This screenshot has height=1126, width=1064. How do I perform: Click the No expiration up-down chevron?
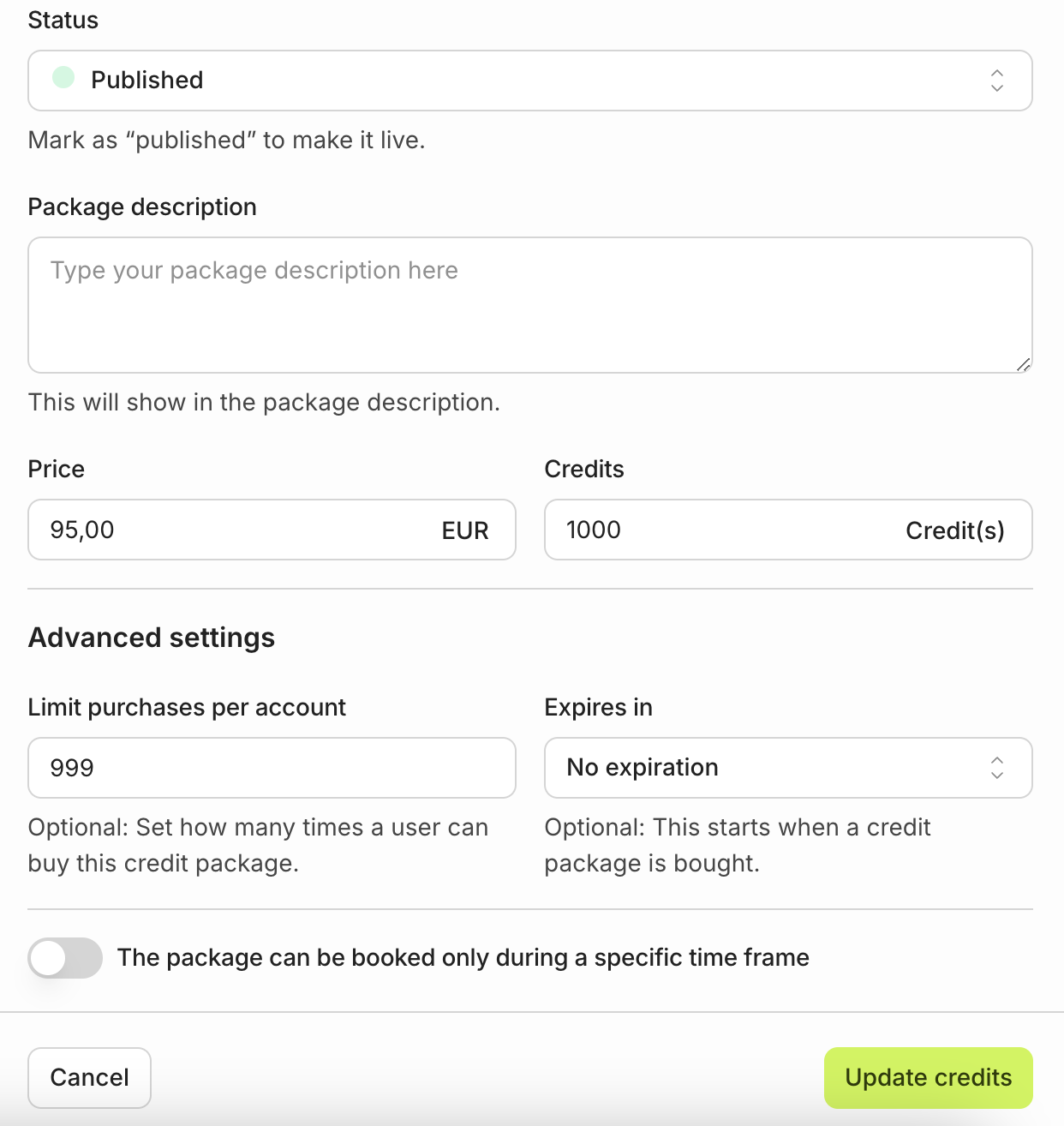click(996, 768)
